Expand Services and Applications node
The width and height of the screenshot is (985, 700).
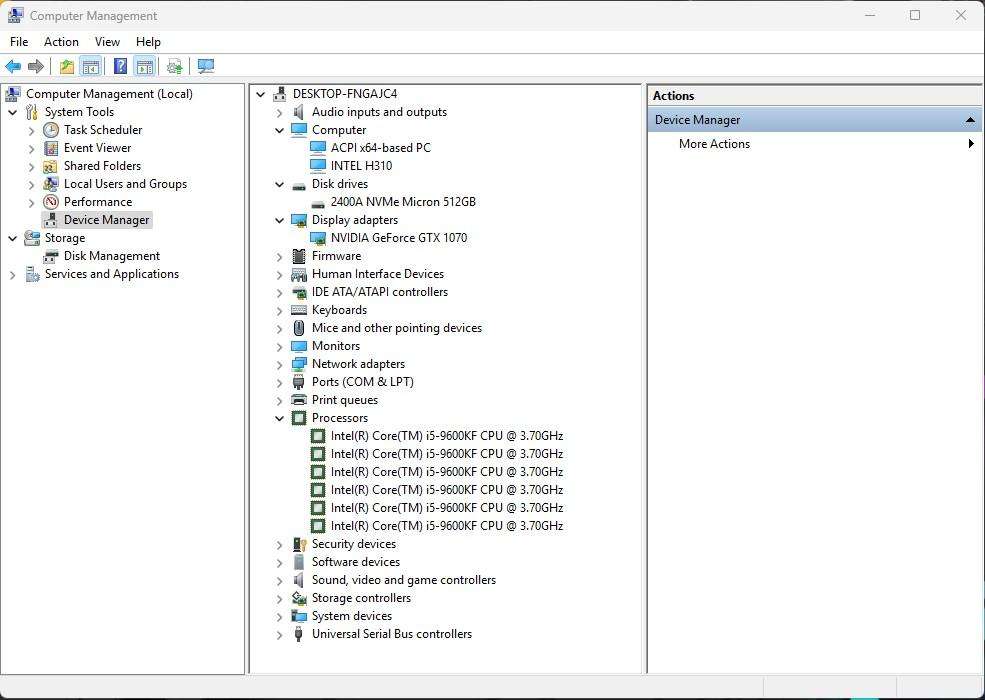[x=13, y=274]
